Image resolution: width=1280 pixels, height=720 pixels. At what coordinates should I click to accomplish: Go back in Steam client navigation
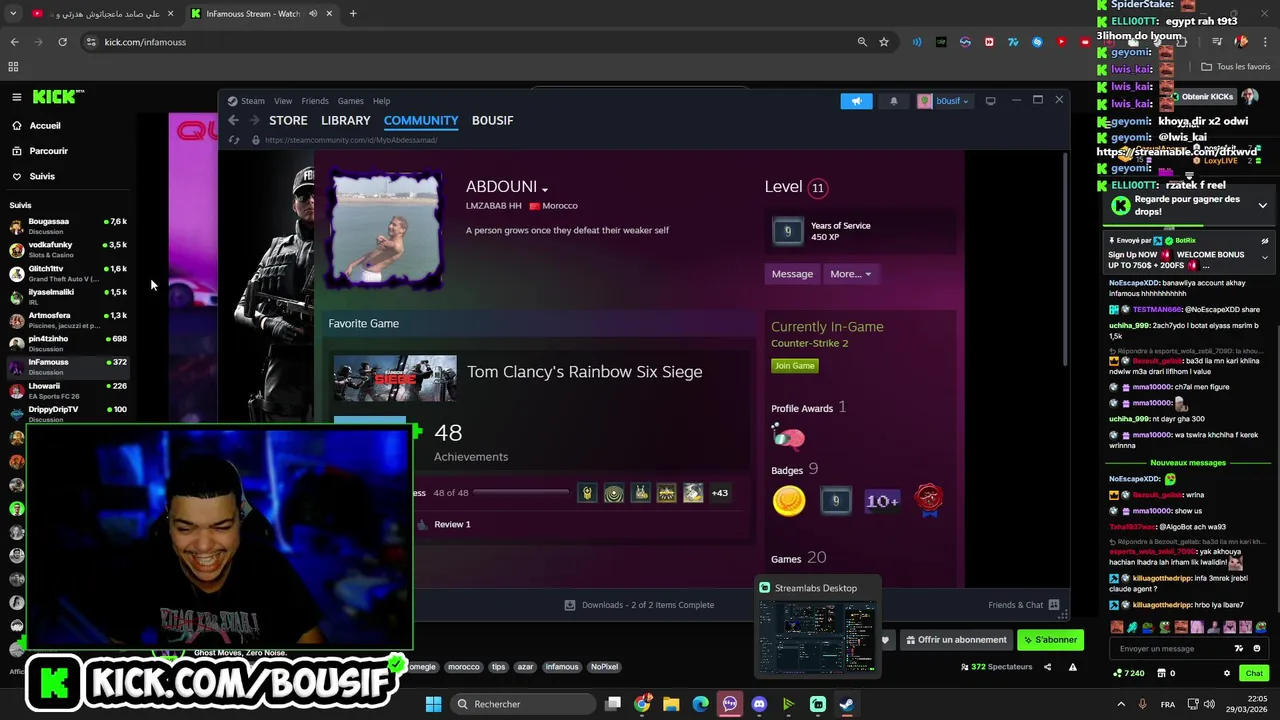click(233, 120)
